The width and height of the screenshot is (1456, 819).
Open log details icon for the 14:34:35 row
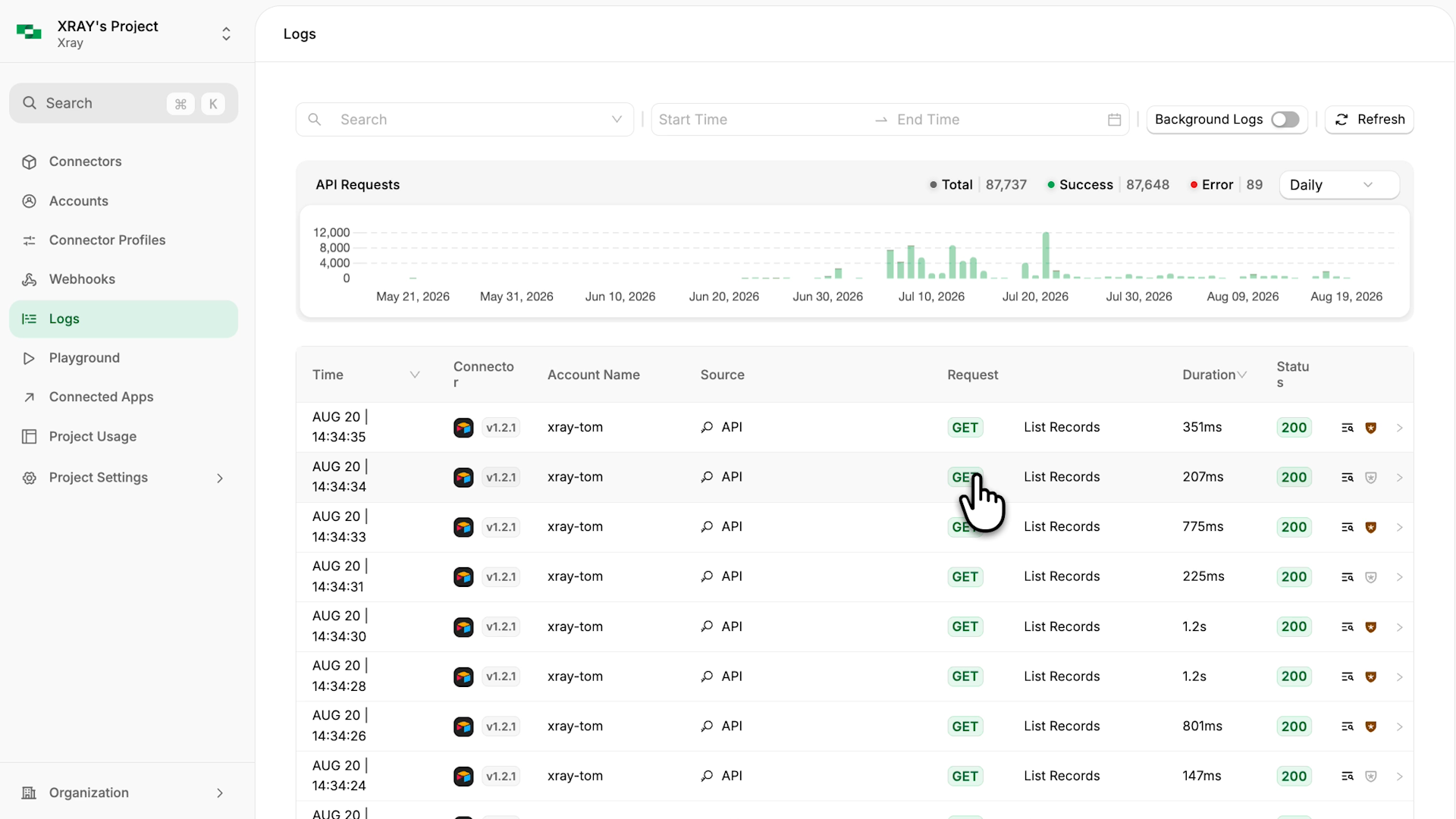click(1347, 428)
